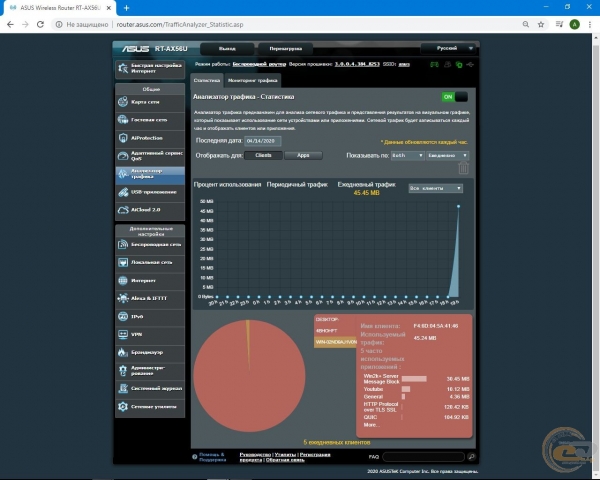Open Local network (Локальная сеть) icon

point(123,262)
